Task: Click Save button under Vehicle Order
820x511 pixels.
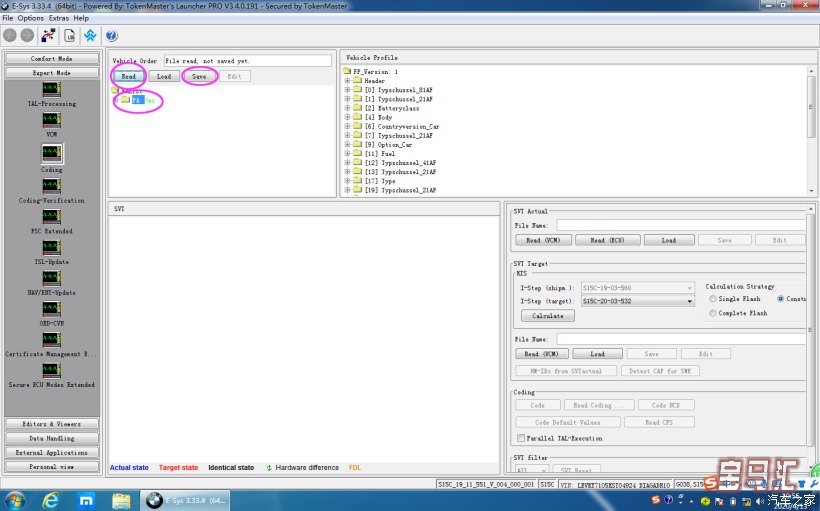Action: (x=199, y=76)
